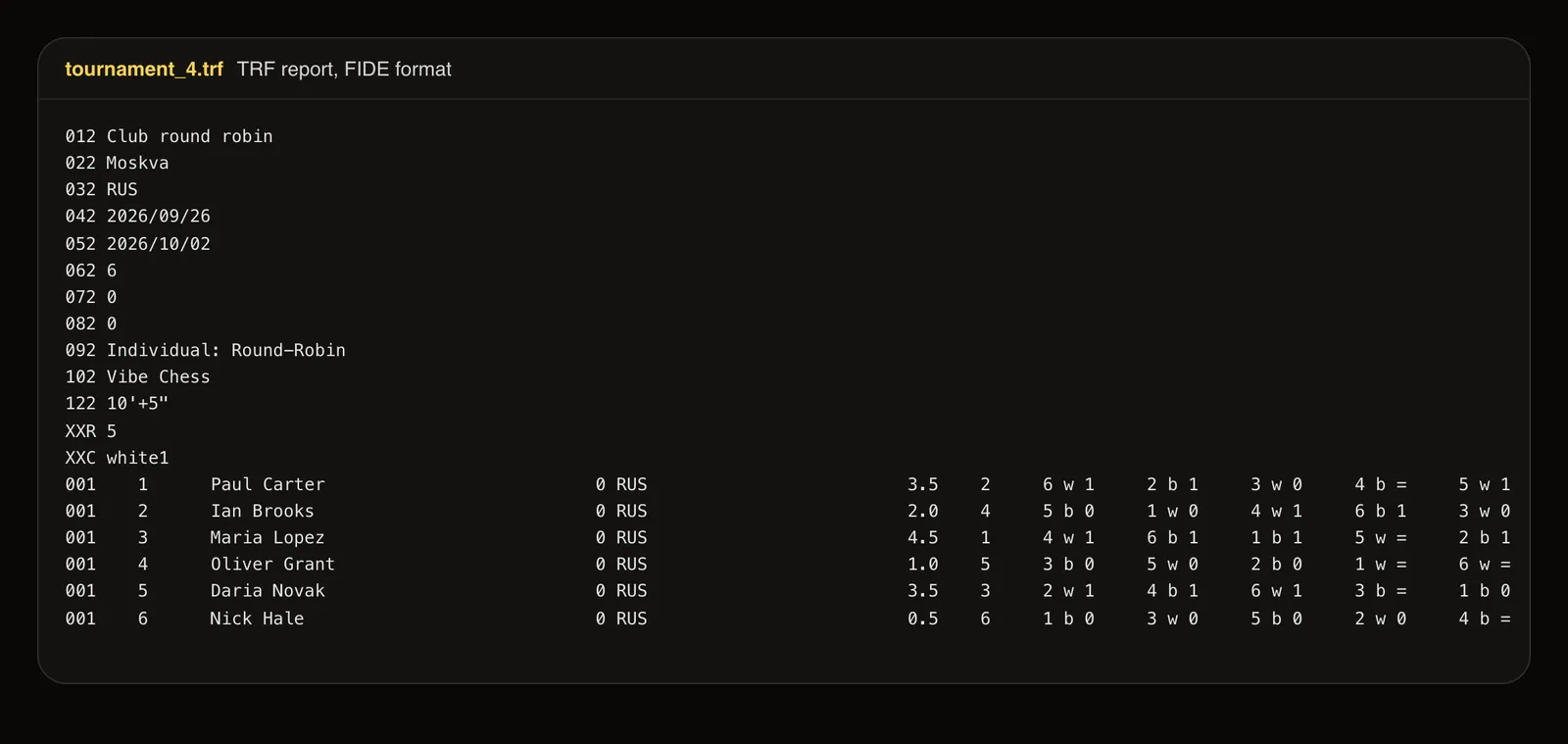1568x744 pixels.
Task: Select the '022 Moskva' line
Action: click(118, 163)
